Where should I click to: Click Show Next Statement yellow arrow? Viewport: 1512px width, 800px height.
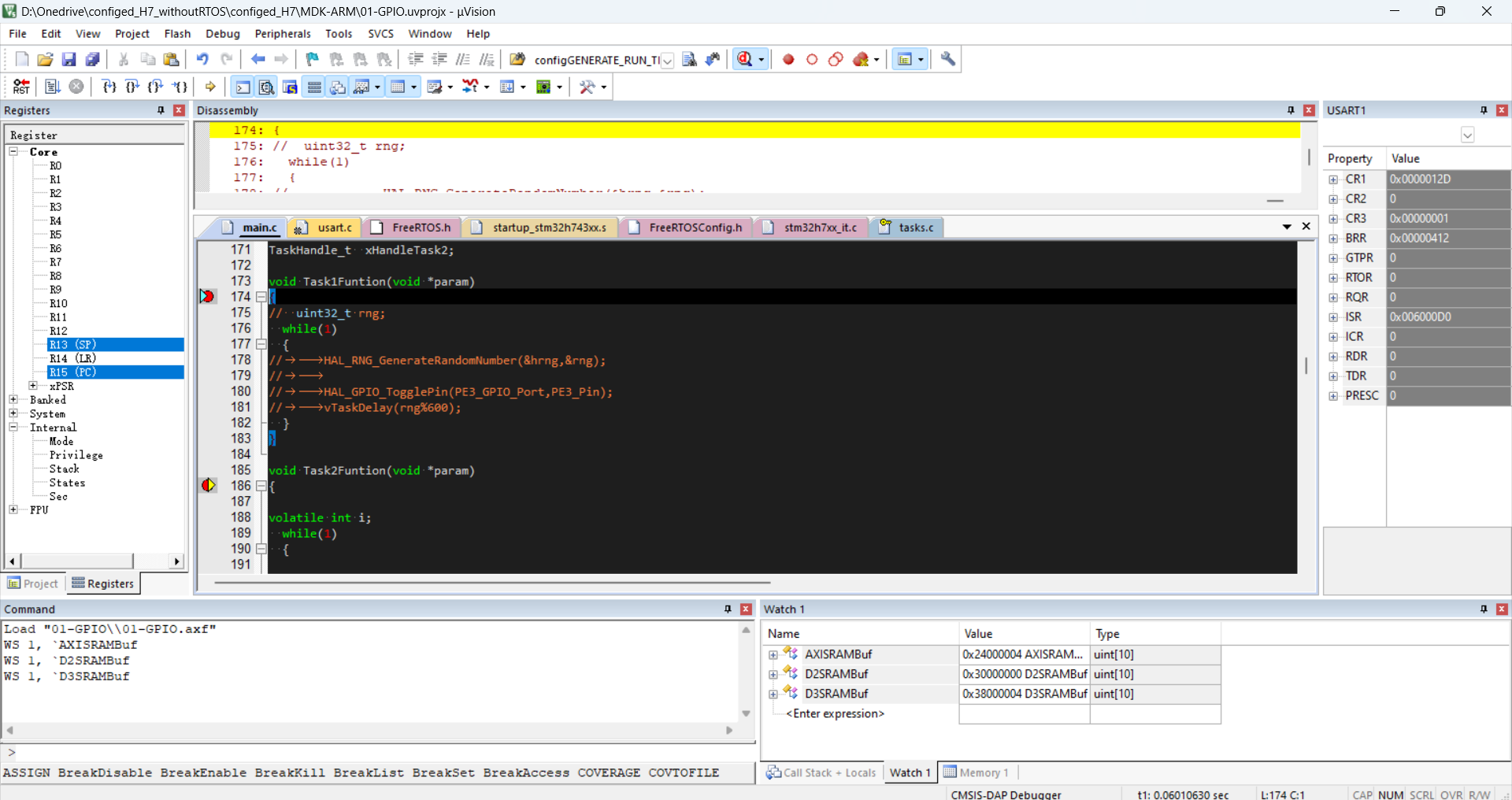(210, 87)
